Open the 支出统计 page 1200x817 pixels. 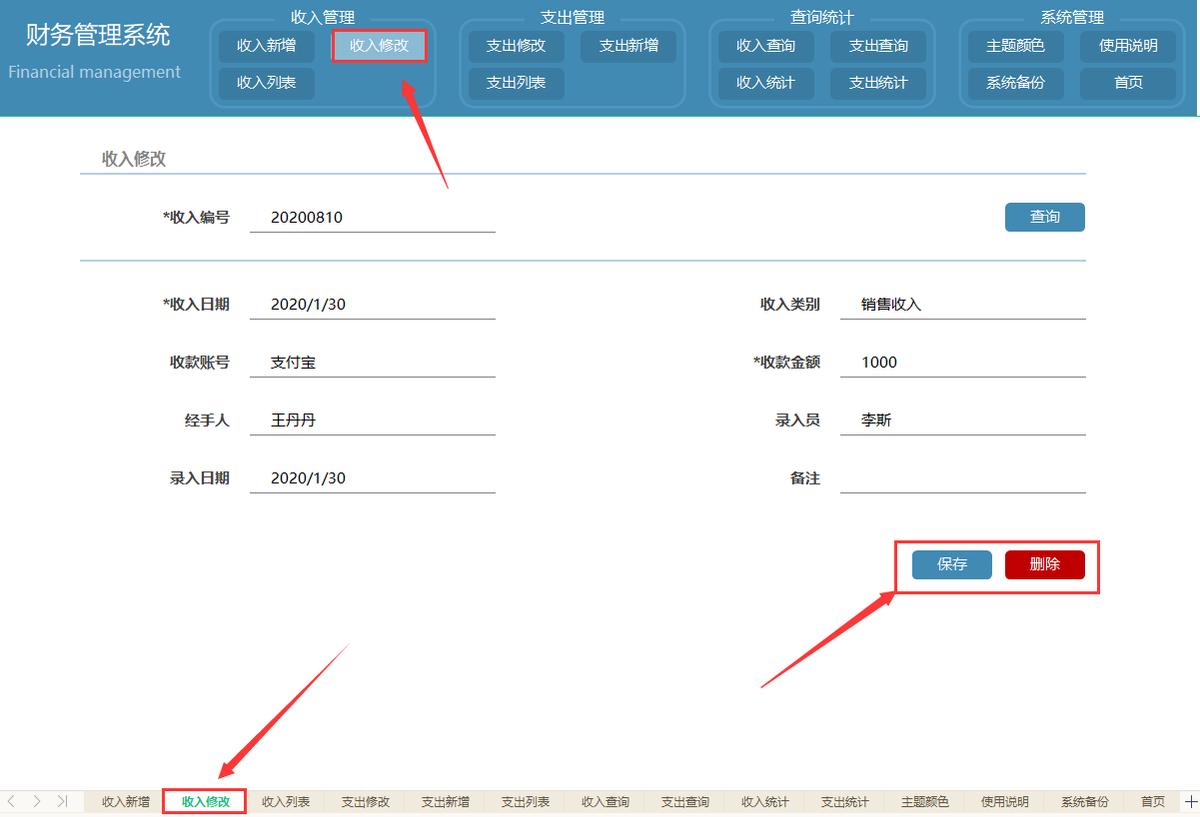878,83
